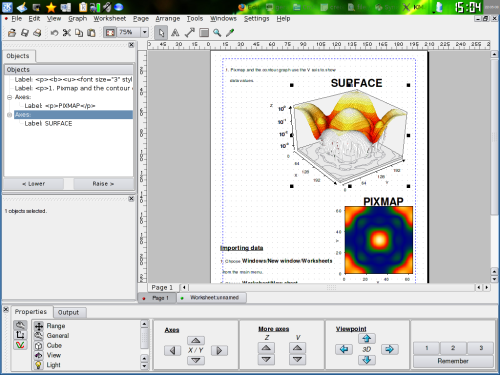
Task: Choose the axes category icon
Action: (x=20, y=335)
